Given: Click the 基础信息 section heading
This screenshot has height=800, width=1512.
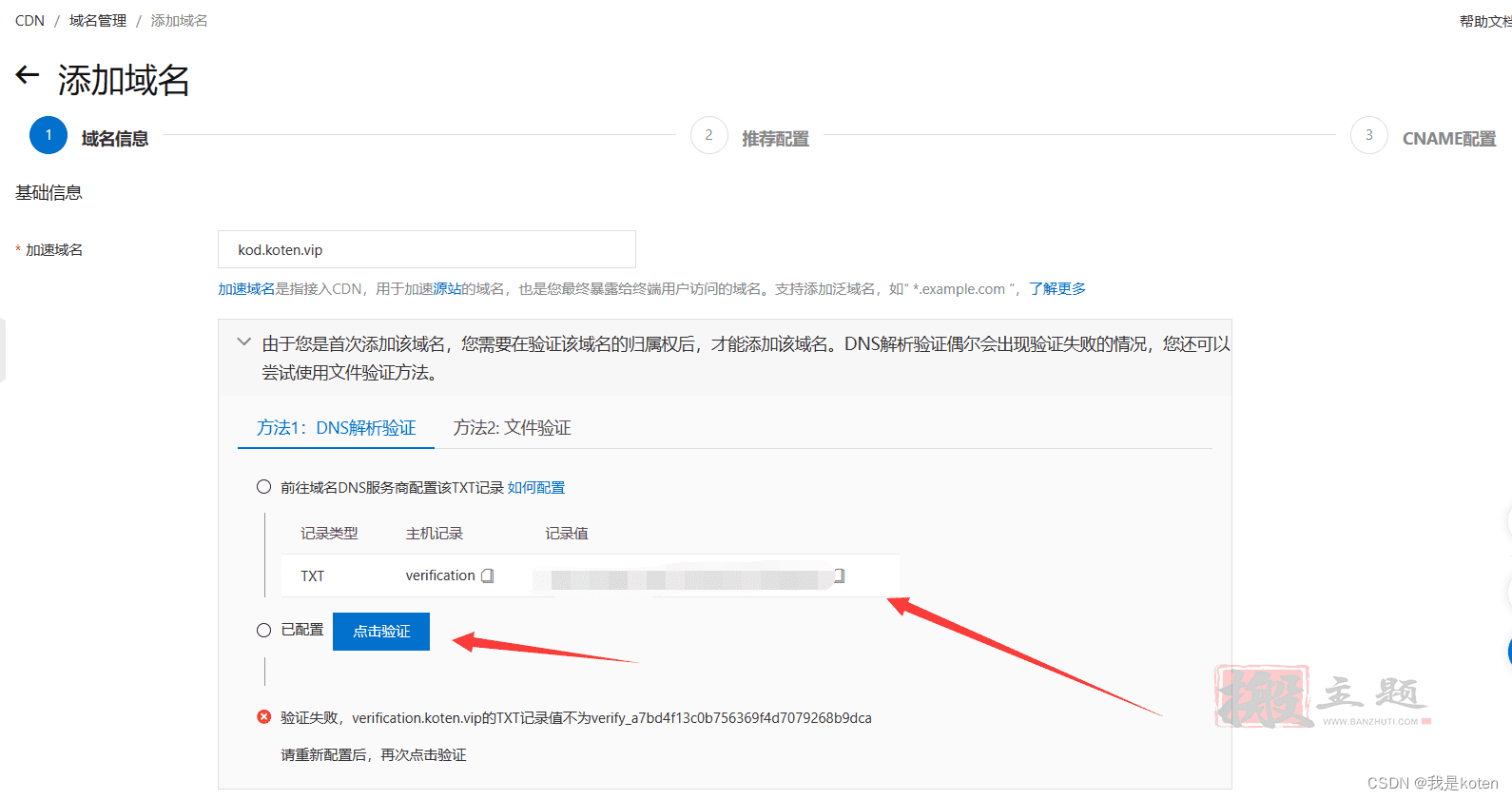Looking at the screenshot, I should (48, 193).
